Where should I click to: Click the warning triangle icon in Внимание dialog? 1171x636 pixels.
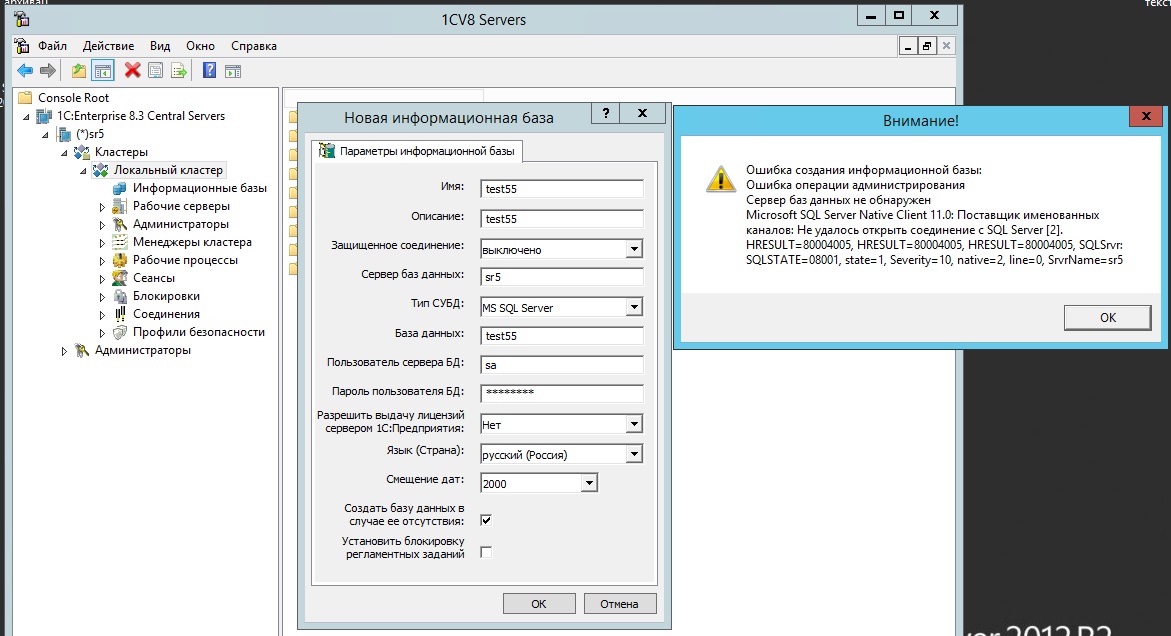click(x=721, y=179)
